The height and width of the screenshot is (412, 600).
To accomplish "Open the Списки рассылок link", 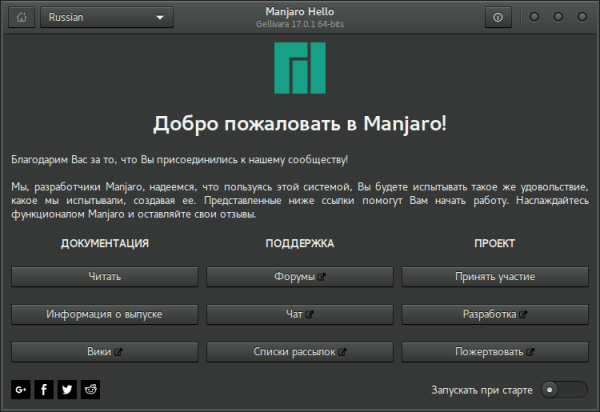I will pyautogui.click(x=300, y=352).
